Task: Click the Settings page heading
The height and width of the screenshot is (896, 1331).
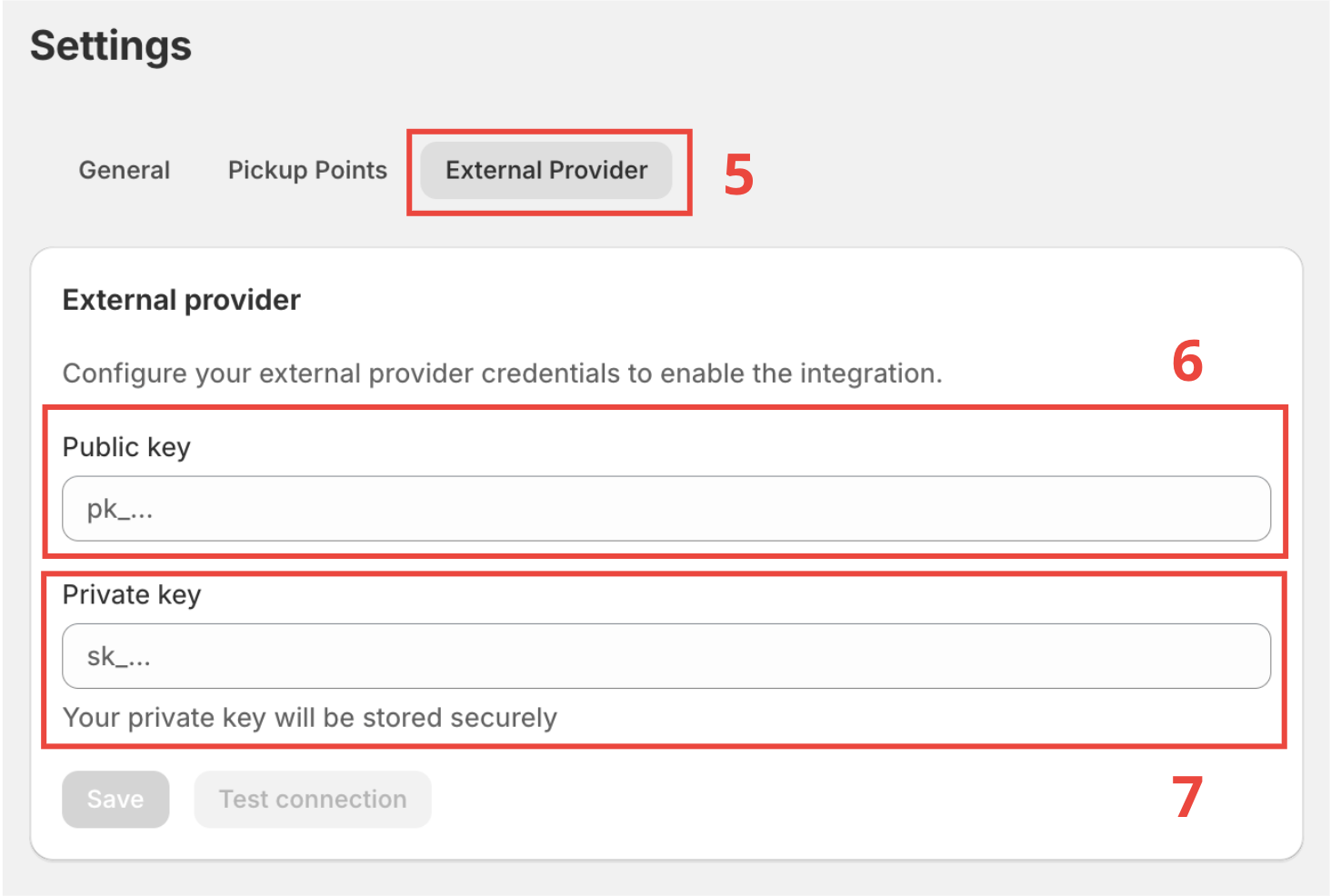Action: coord(111,45)
